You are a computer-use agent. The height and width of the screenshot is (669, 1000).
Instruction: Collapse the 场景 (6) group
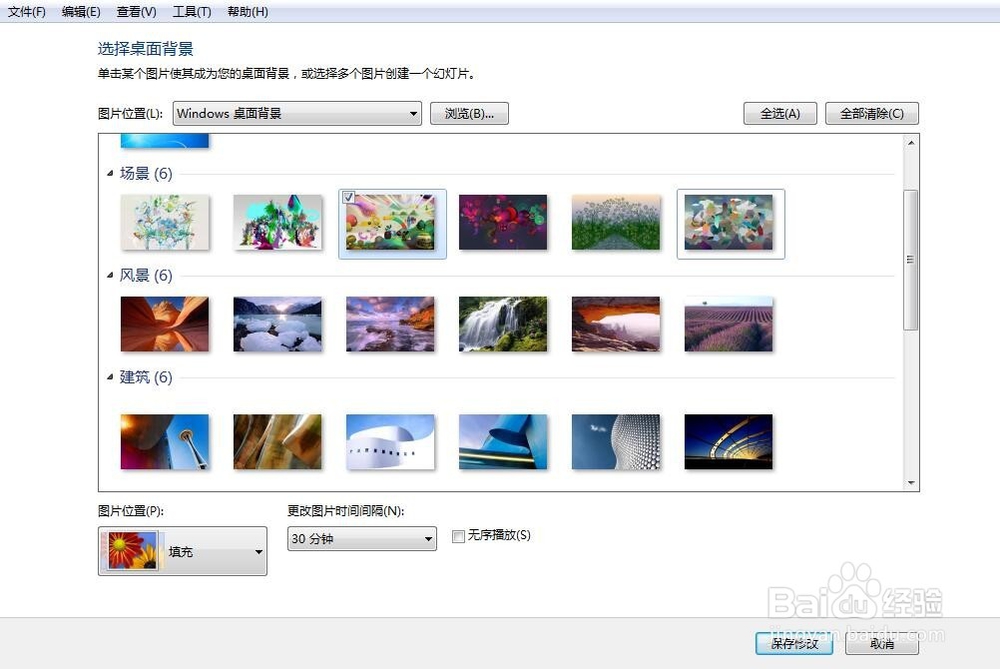click(x=110, y=173)
